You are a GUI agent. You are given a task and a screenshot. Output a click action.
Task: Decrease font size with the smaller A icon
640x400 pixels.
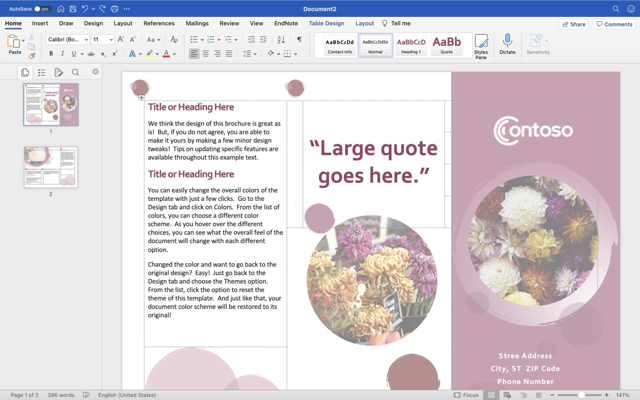coord(133,40)
